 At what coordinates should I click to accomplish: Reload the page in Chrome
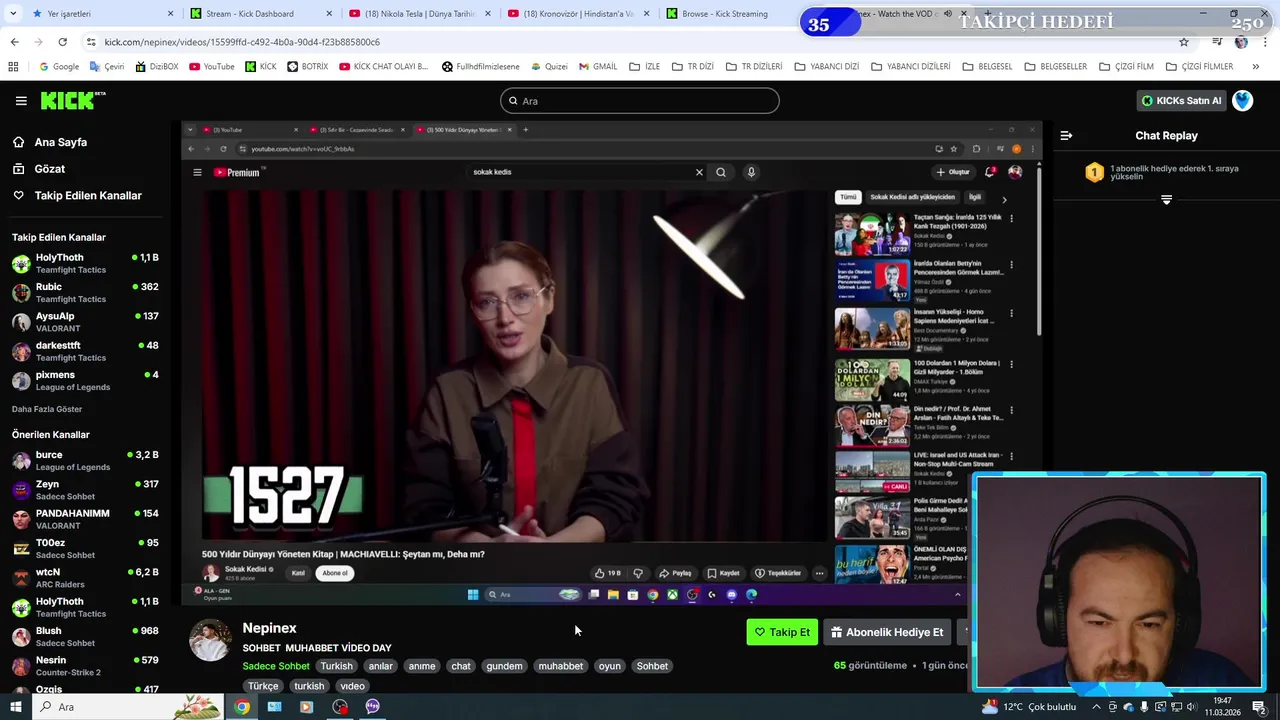coord(62,42)
